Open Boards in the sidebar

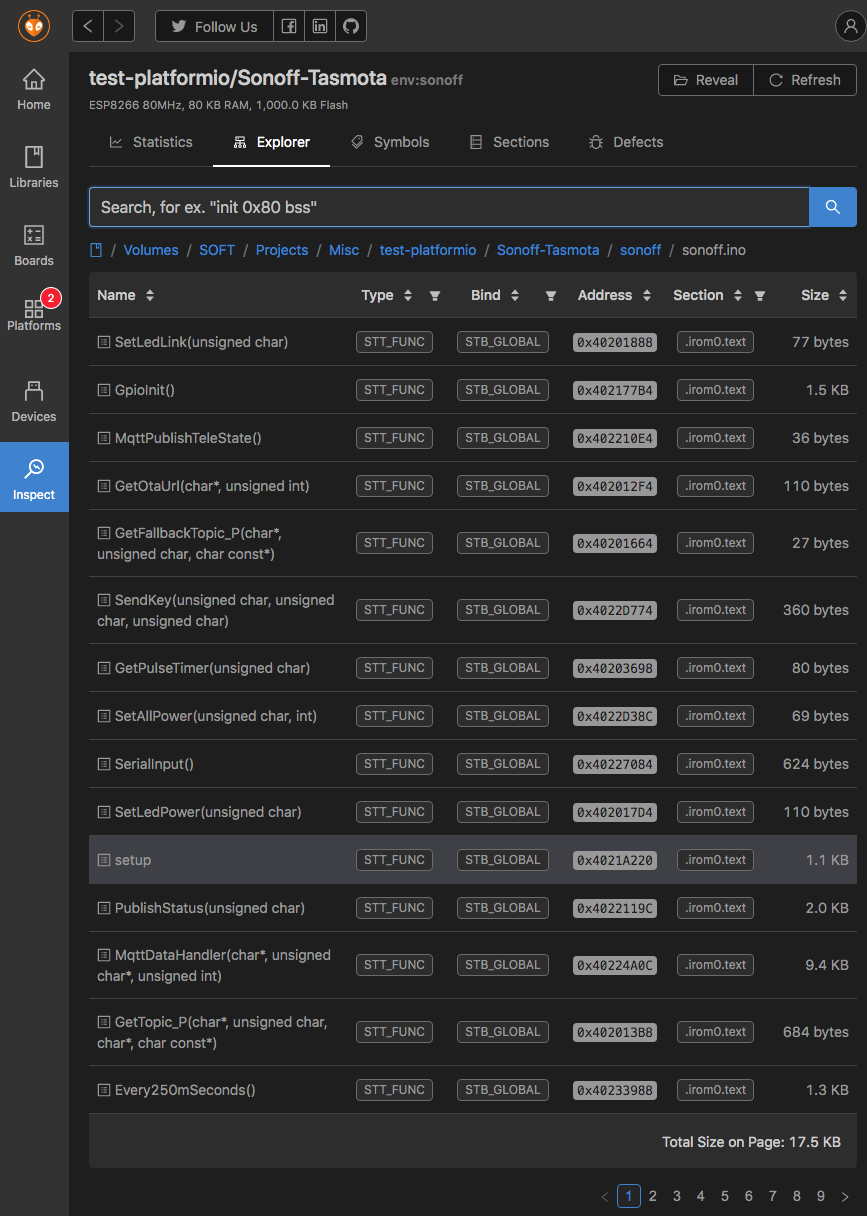[x=34, y=245]
